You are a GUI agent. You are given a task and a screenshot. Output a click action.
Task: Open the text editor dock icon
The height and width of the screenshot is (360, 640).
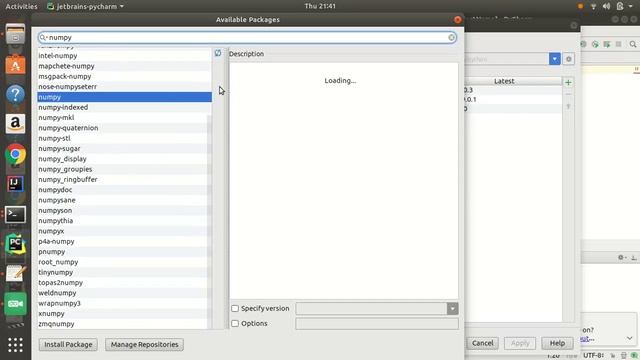pyautogui.click(x=16, y=274)
